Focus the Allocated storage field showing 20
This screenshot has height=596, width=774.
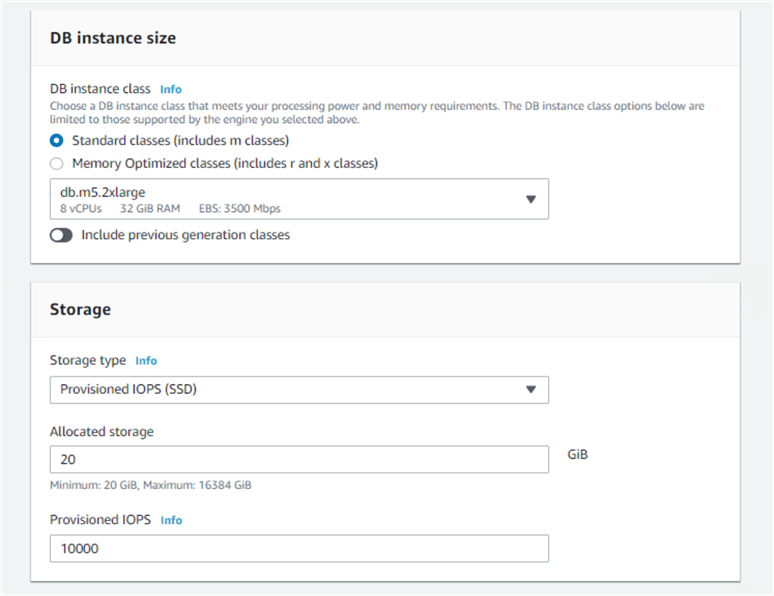click(298, 459)
